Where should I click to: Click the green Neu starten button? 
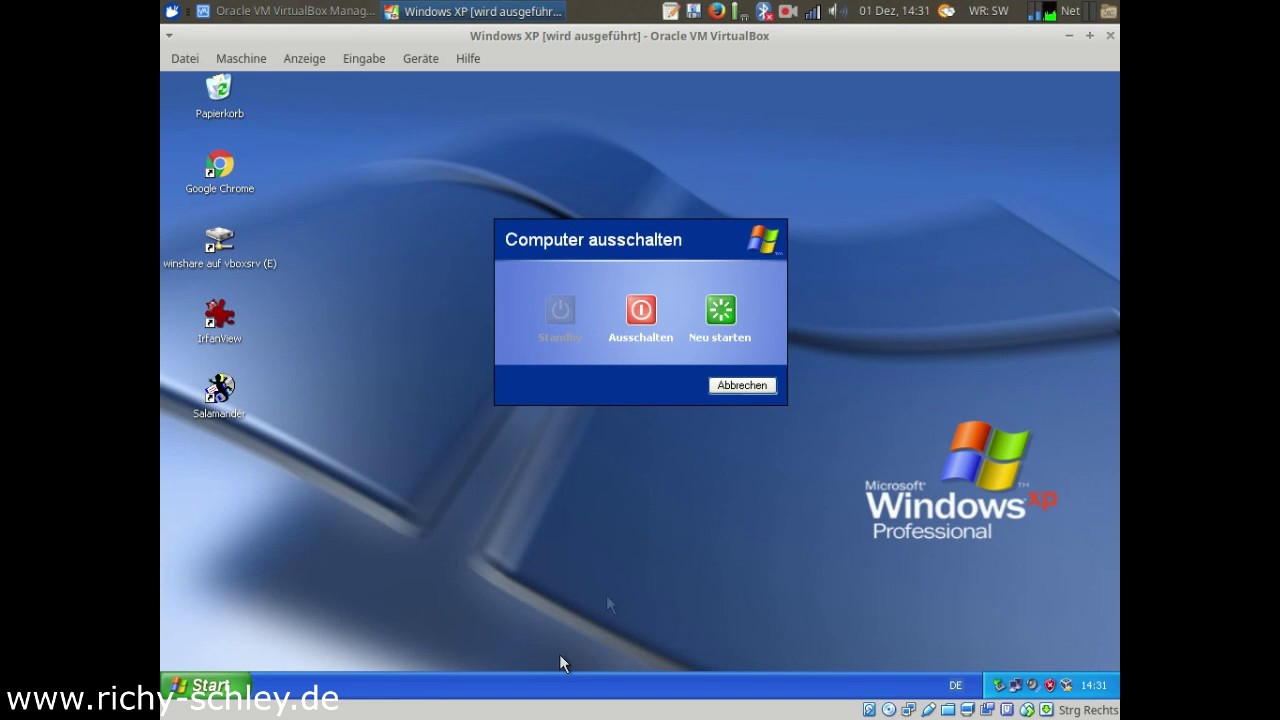[720, 310]
